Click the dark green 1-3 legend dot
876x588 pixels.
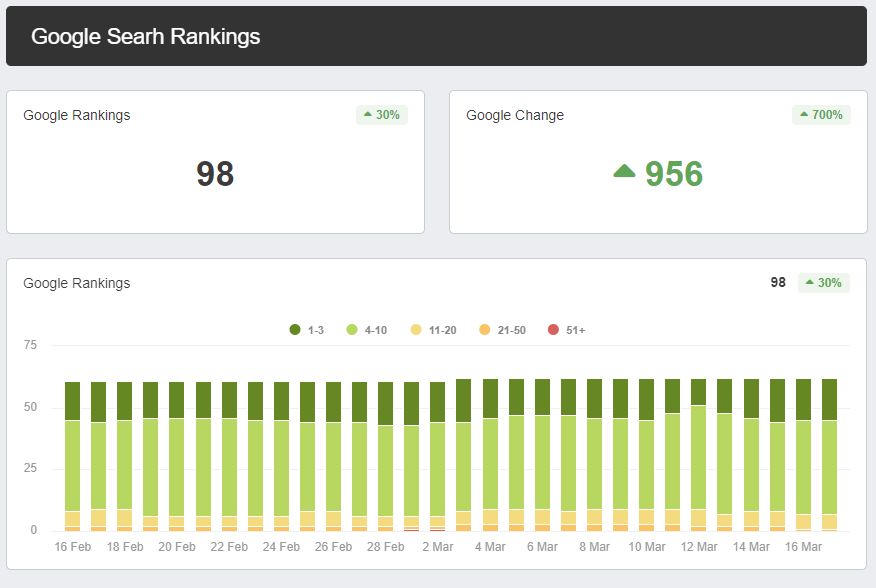(295, 330)
